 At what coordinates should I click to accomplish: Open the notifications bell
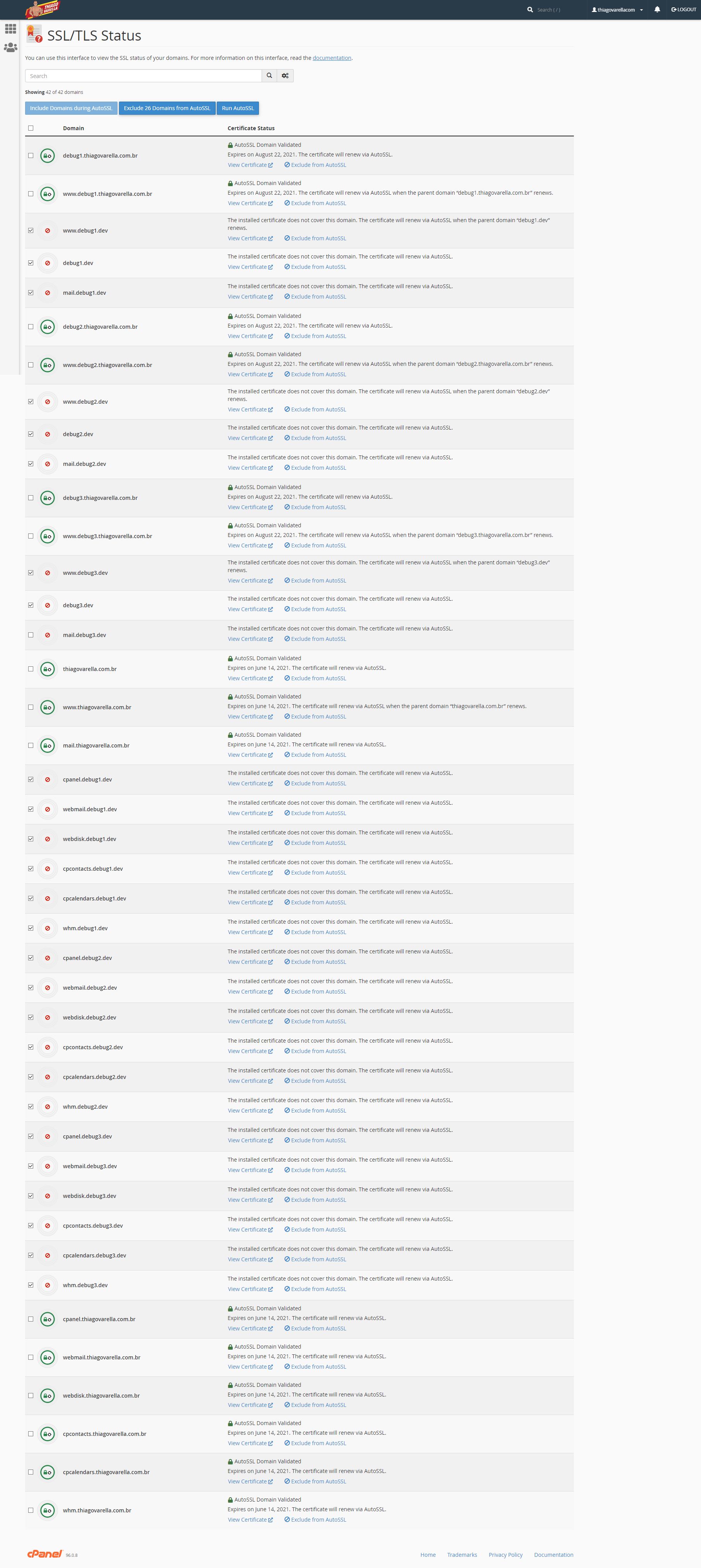[x=657, y=10]
